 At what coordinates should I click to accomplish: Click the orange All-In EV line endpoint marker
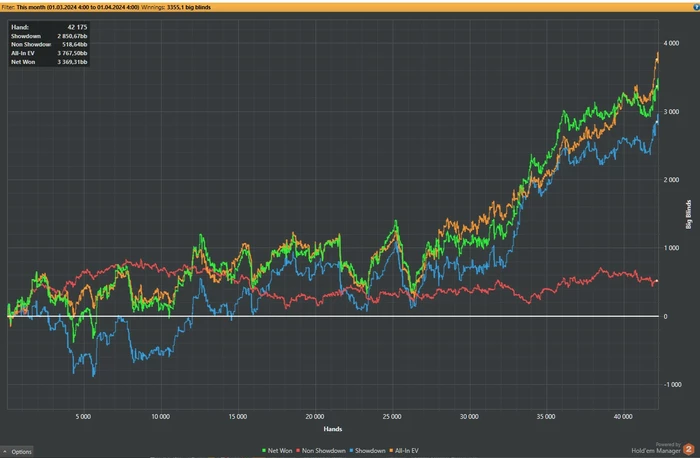pos(657,60)
